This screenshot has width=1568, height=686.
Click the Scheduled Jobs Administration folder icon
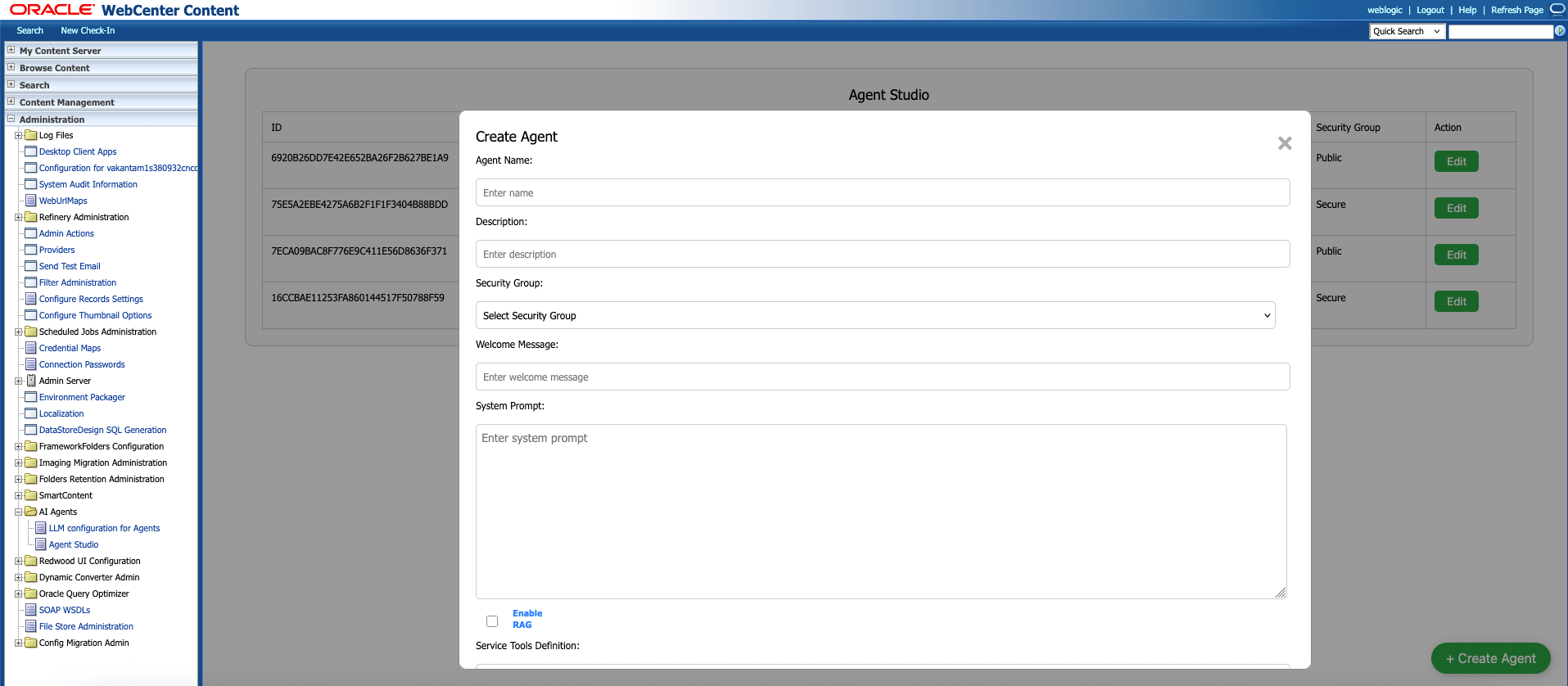[x=31, y=332]
